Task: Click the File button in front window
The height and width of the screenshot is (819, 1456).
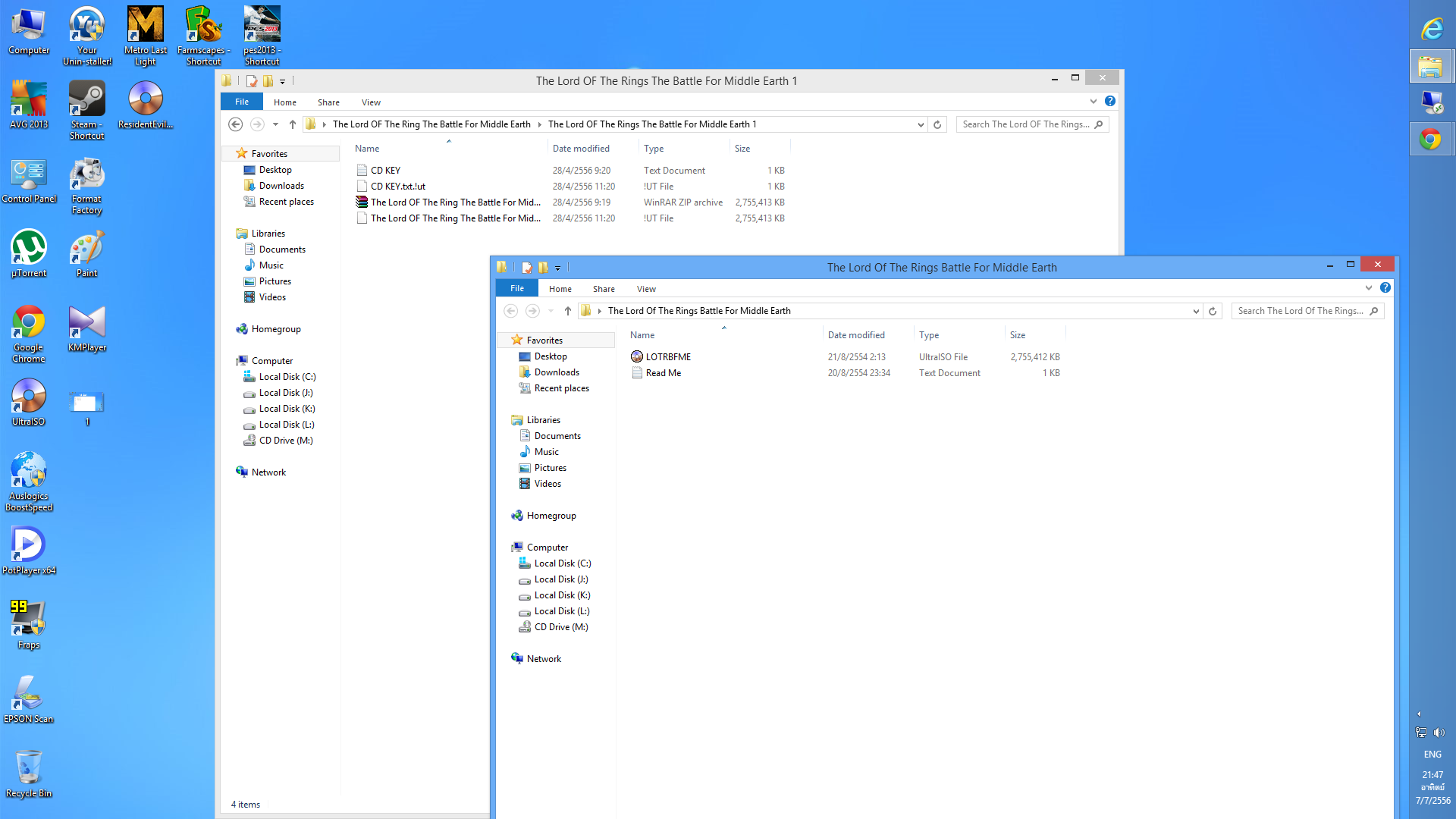Action: point(516,289)
